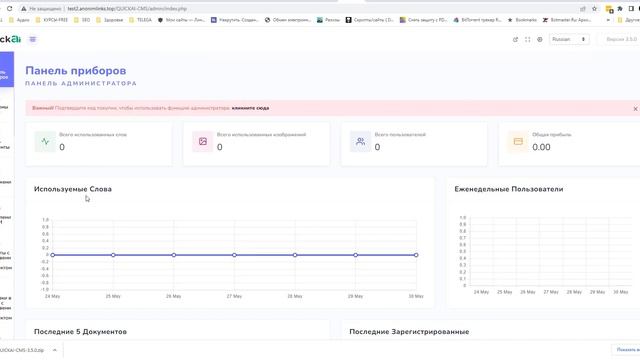Open the 'Аудио' bookmarks folder
This screenshot has width=640, height=360.
tap(19, 20)
